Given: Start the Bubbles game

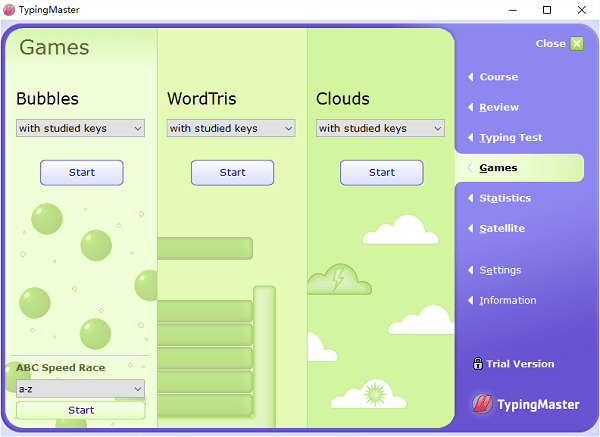Looking at the screenshot, I should point(82,172).
